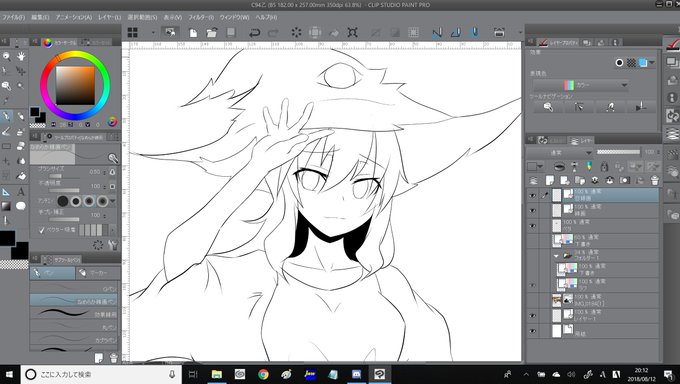Select the 効果線用 pen sub tool

pyautogui.click(x=74, y=313)
